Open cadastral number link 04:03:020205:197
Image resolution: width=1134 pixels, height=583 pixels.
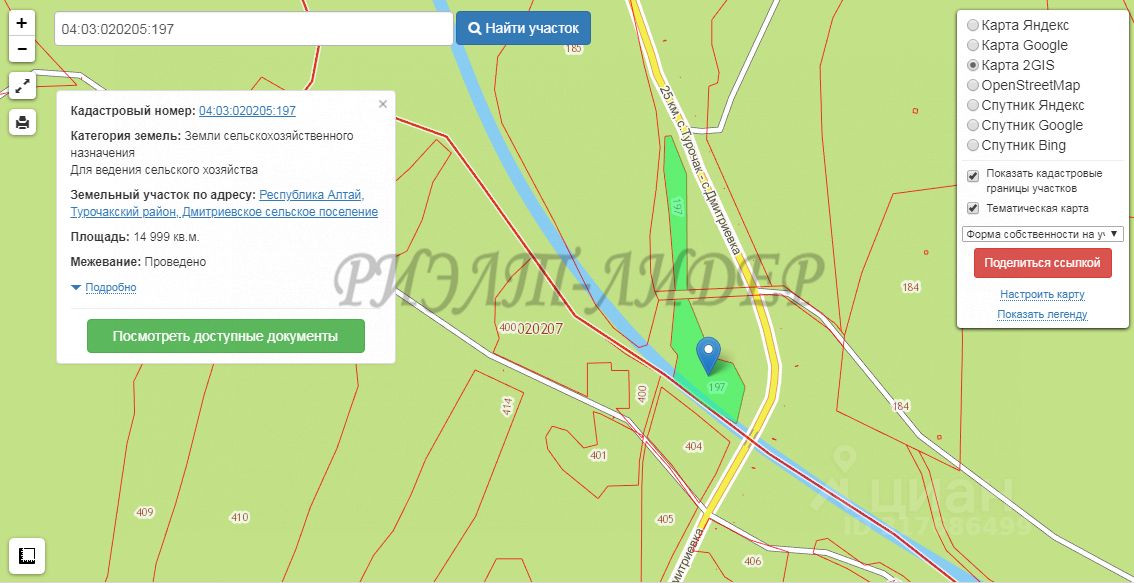(x=247, y=111)
